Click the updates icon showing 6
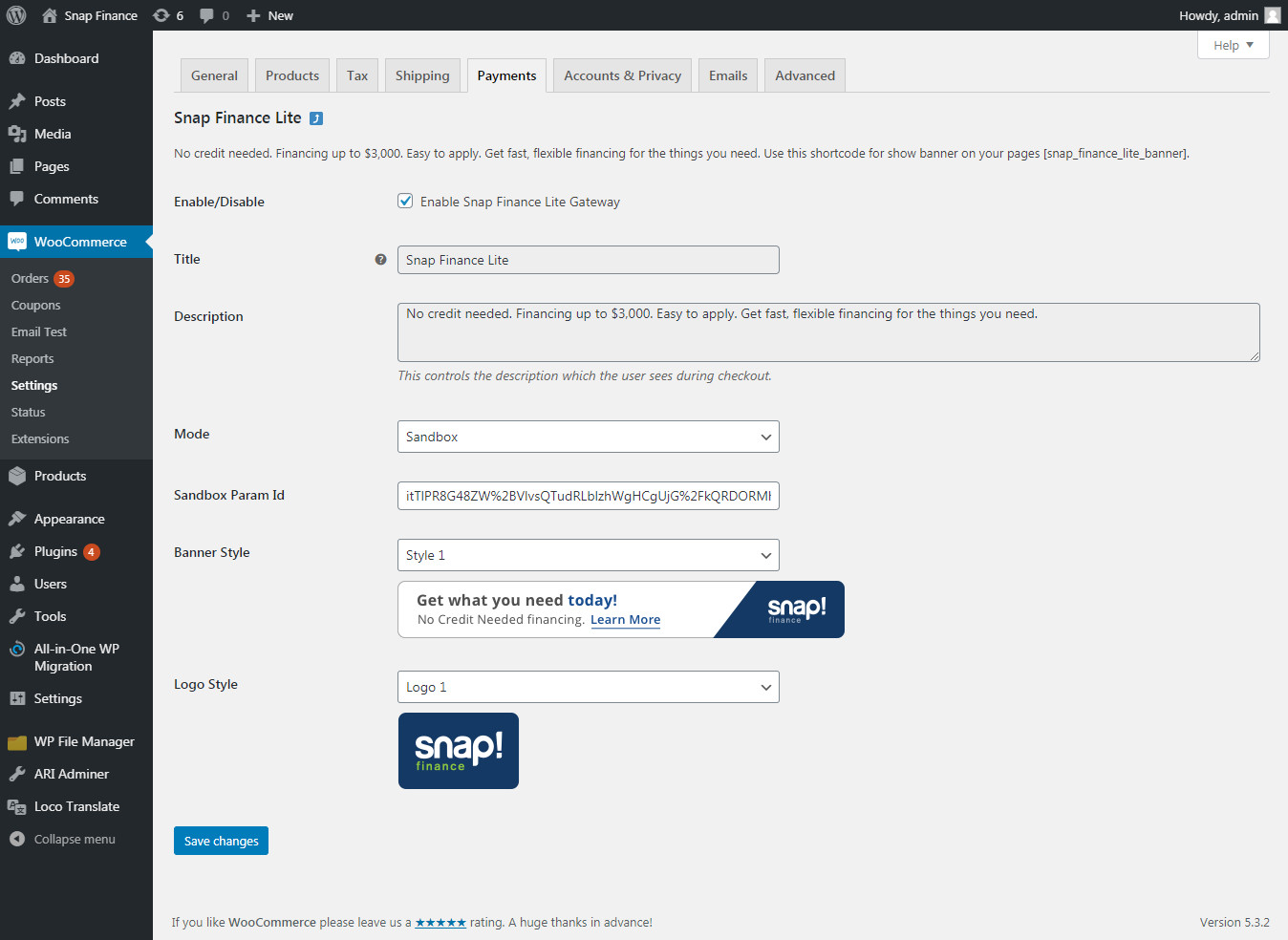 [x=161, y=15]
